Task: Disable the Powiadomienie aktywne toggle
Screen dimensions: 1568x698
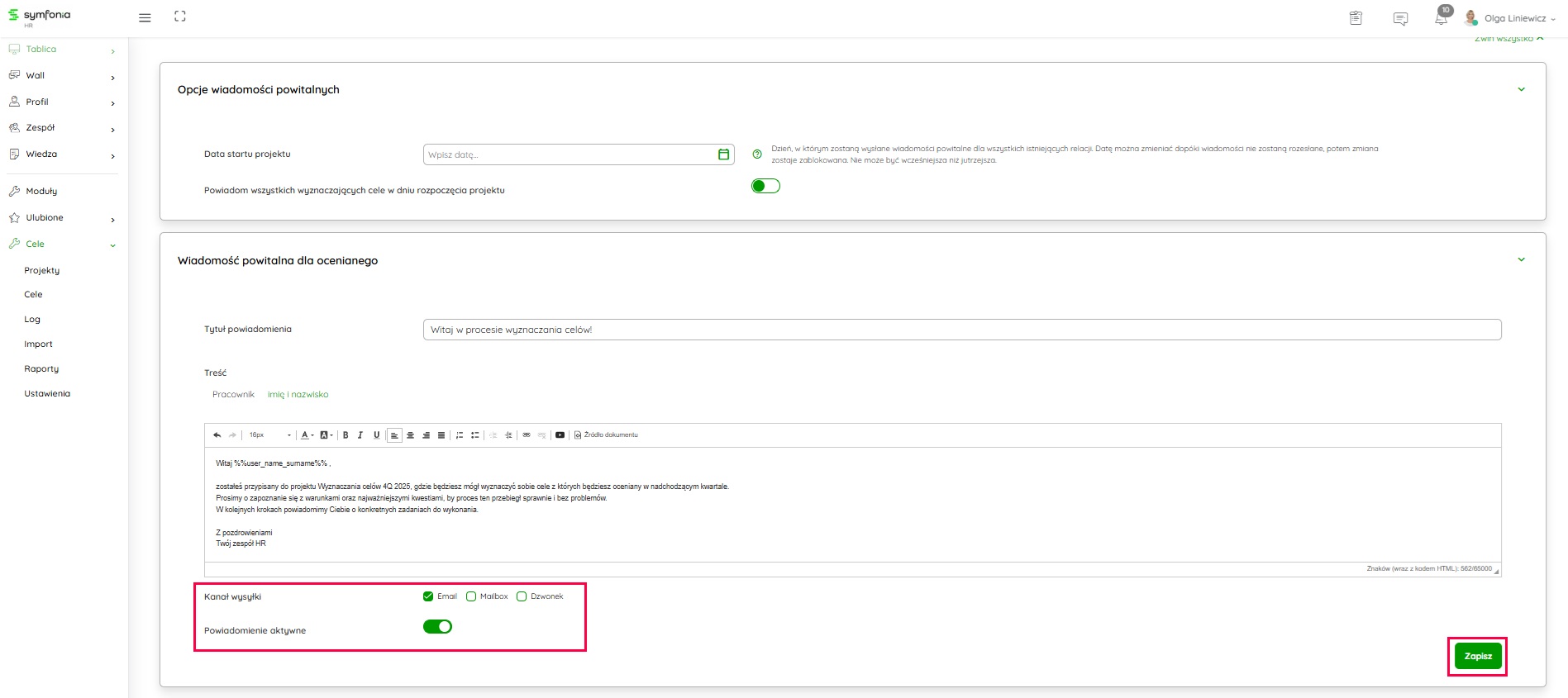Action: pyautogui.click(x=437, y=627)
